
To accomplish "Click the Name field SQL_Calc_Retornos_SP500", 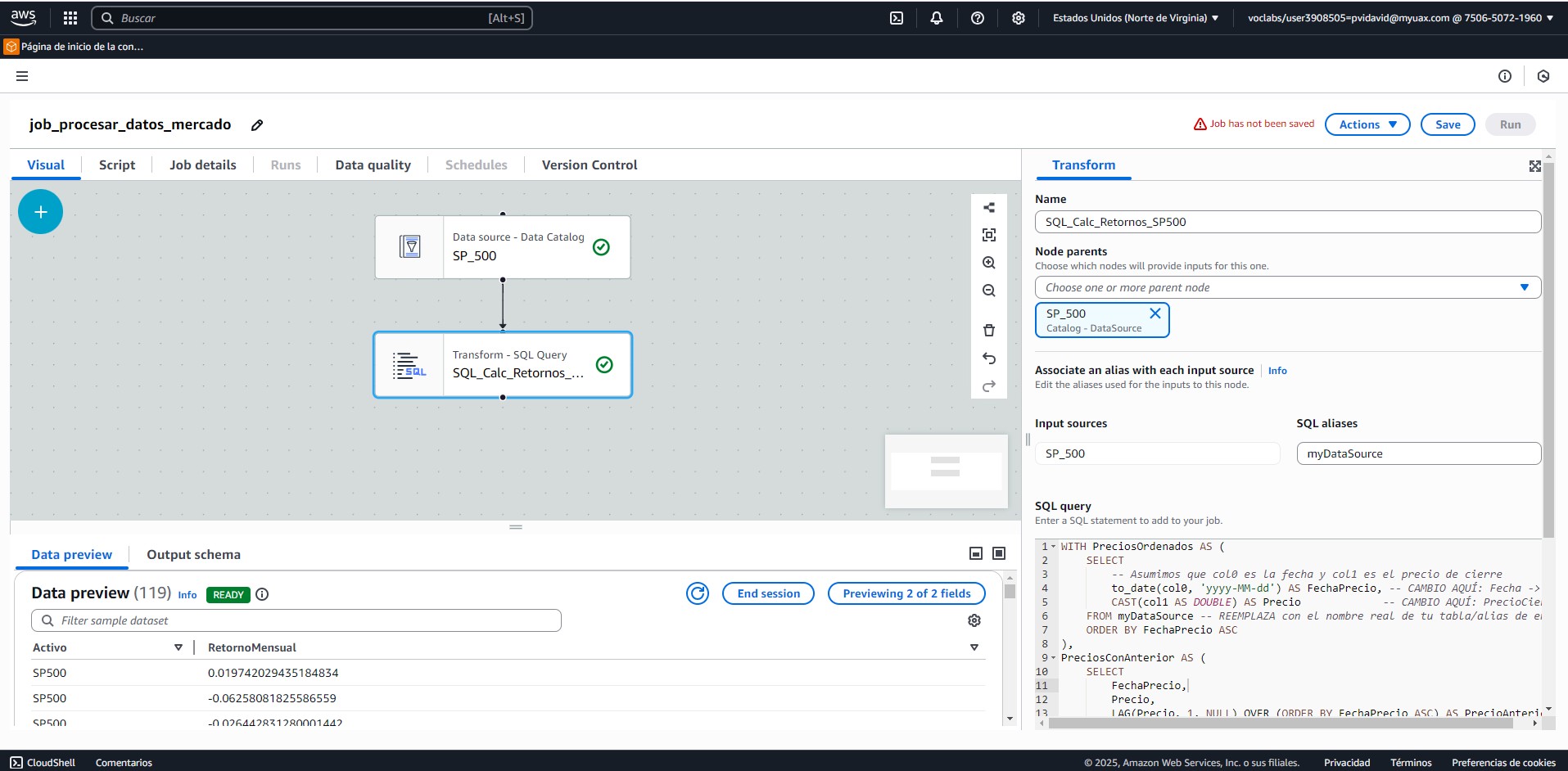I will [1288, 222].
